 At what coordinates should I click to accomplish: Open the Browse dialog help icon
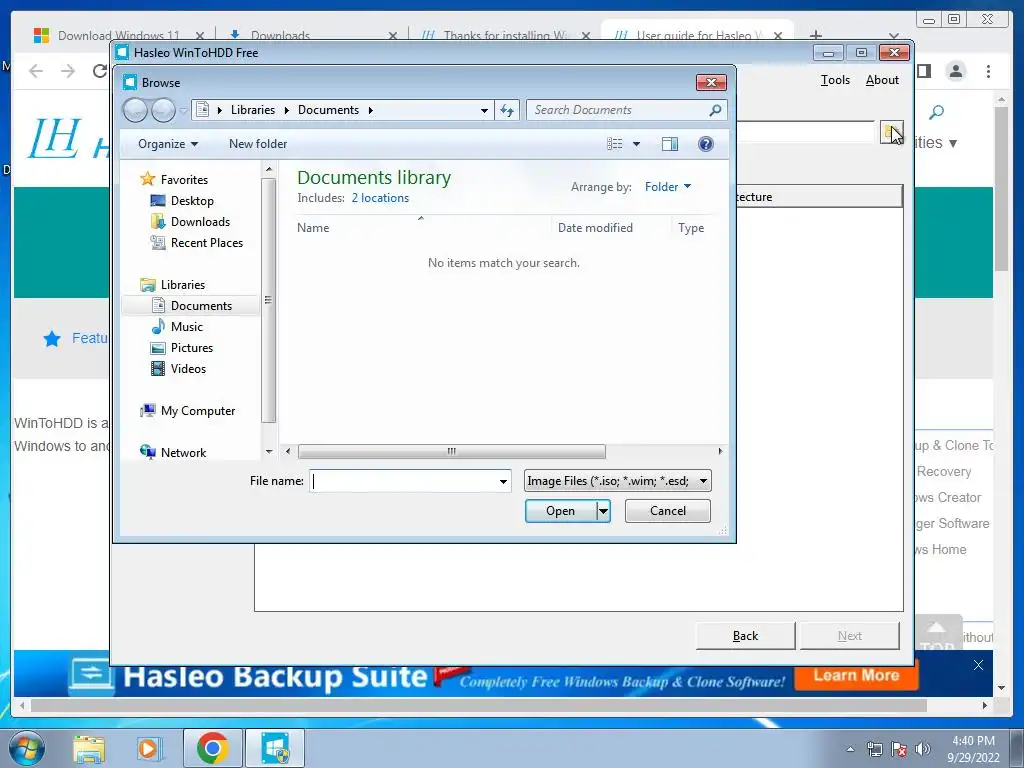click(705, 144)
